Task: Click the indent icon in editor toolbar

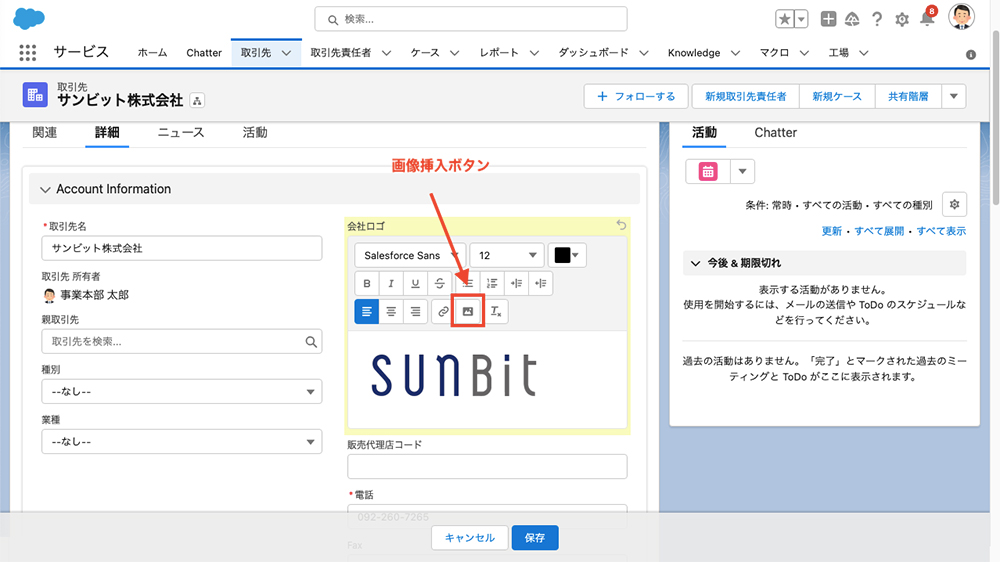Action: click(516, 283)
